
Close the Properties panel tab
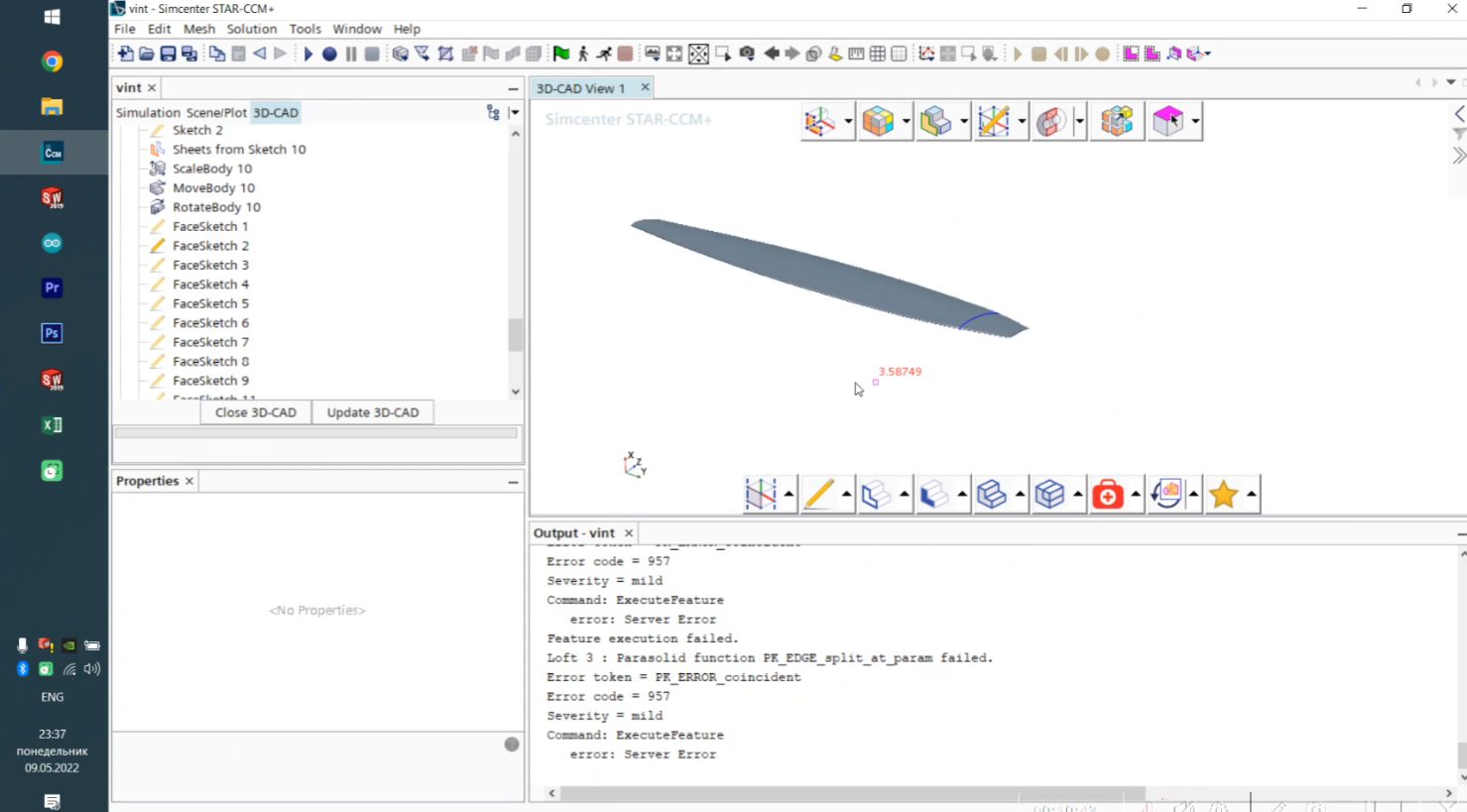[x=189, y=481]
